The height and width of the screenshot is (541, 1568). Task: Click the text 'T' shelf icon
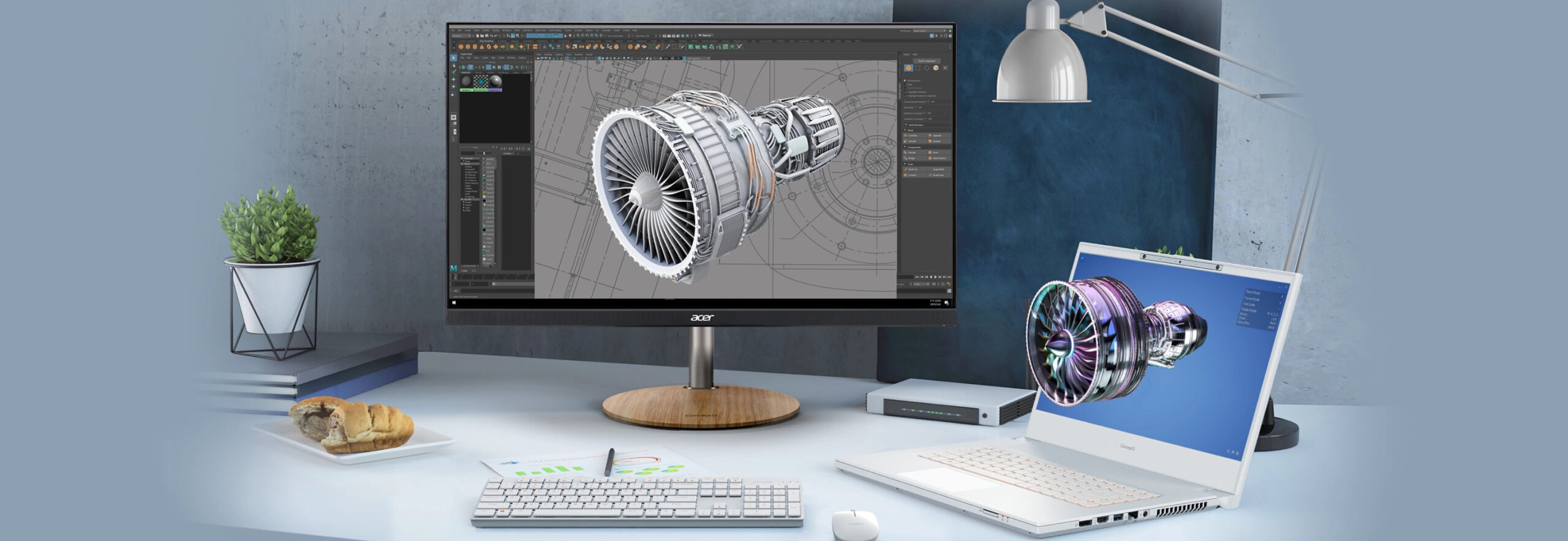pos(528,47)
